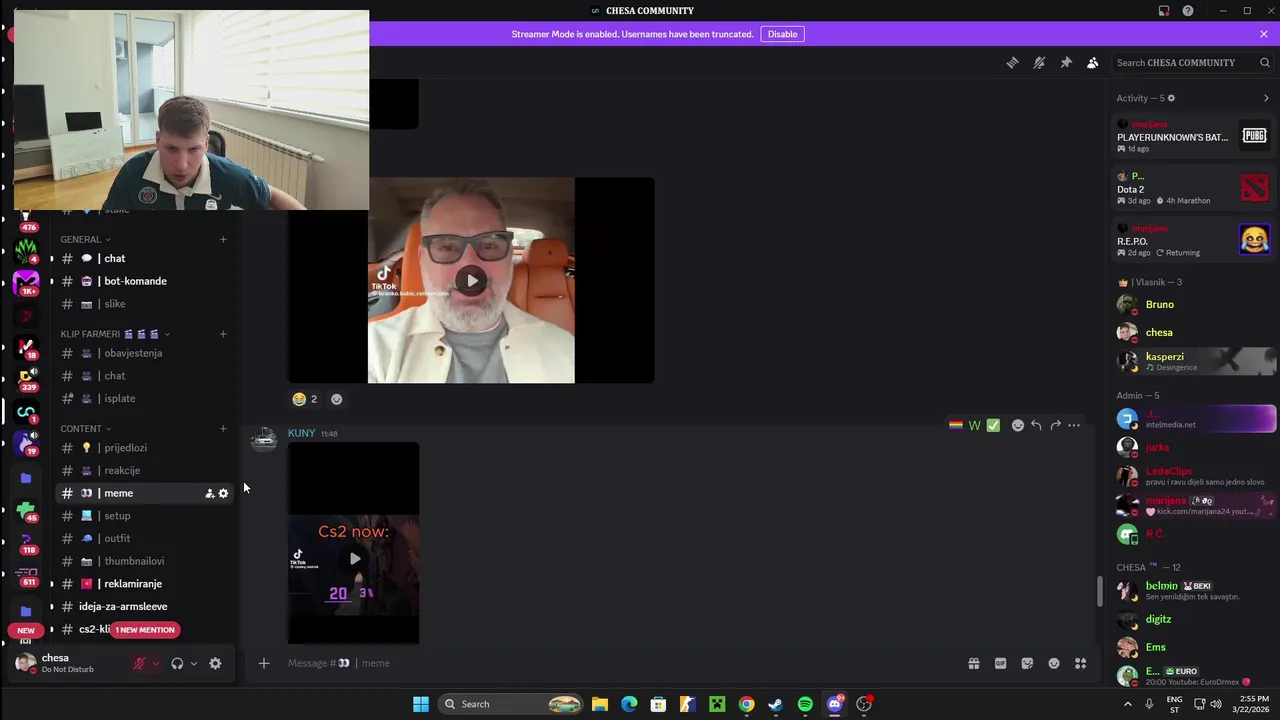Open the Threads icon in channel header
The width and height of the screenshot is (1280, 720).
[1012, 63]
